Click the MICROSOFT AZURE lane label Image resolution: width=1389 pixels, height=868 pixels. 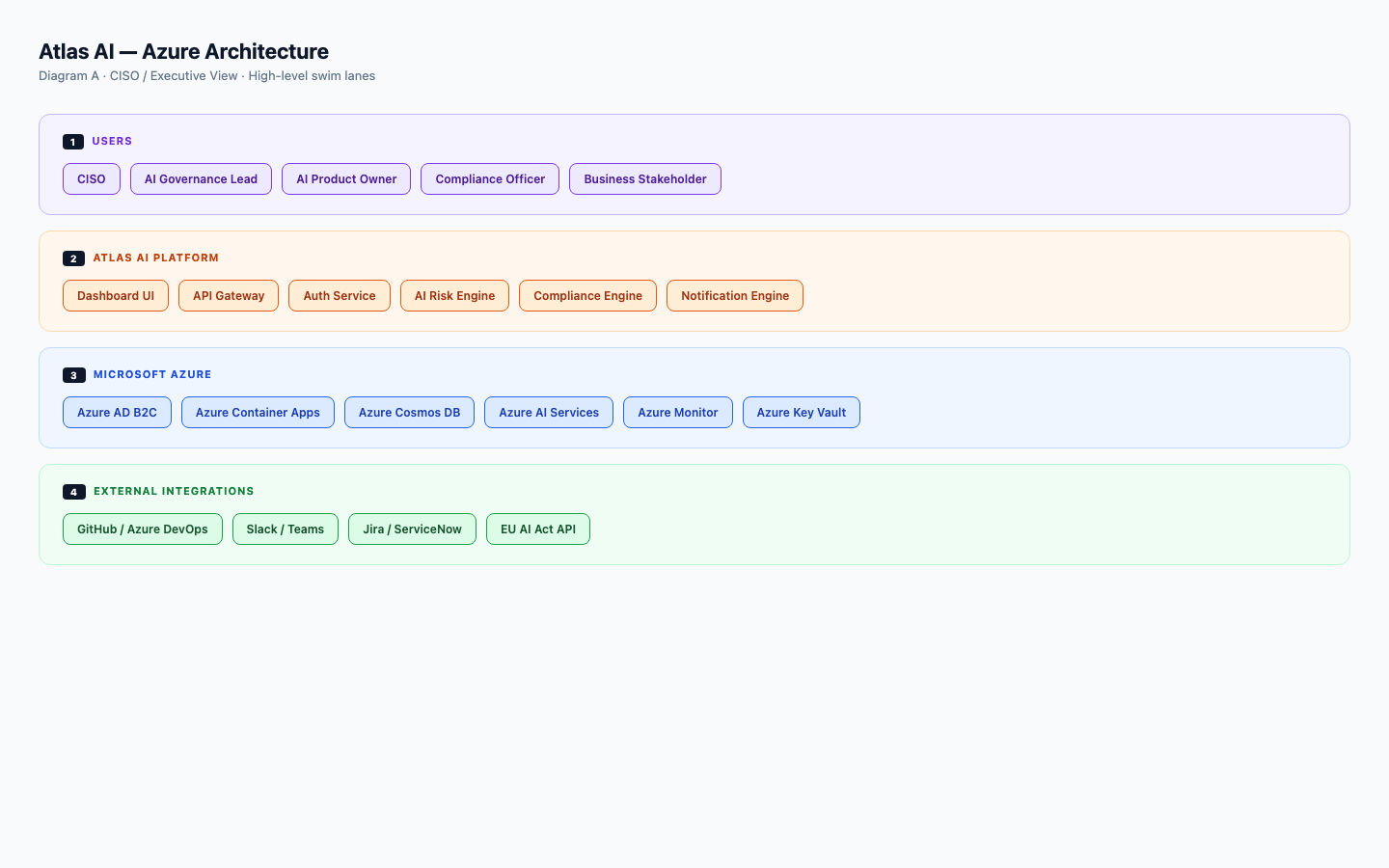152,374
